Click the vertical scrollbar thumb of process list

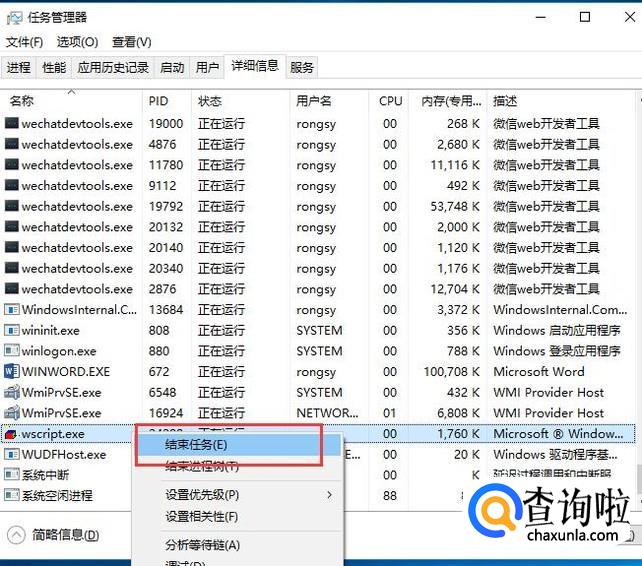[x=639, y=478]
